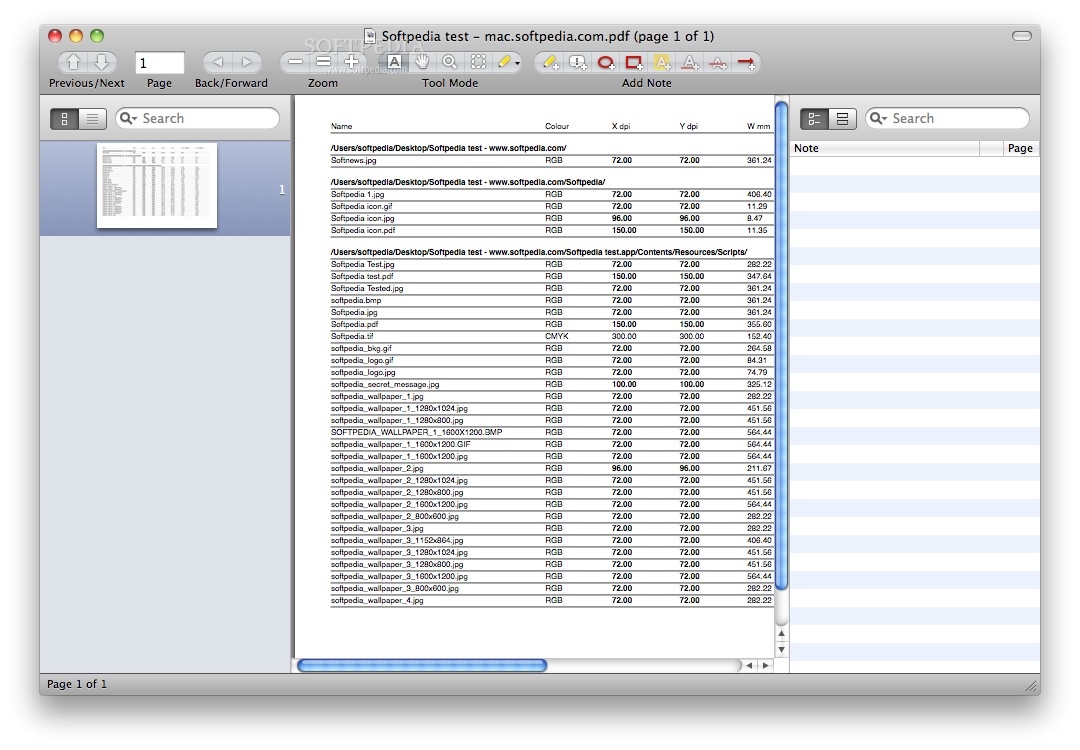Switch right pane to notes view
The width and height of the screenshot is (1080, 750).
814,118
